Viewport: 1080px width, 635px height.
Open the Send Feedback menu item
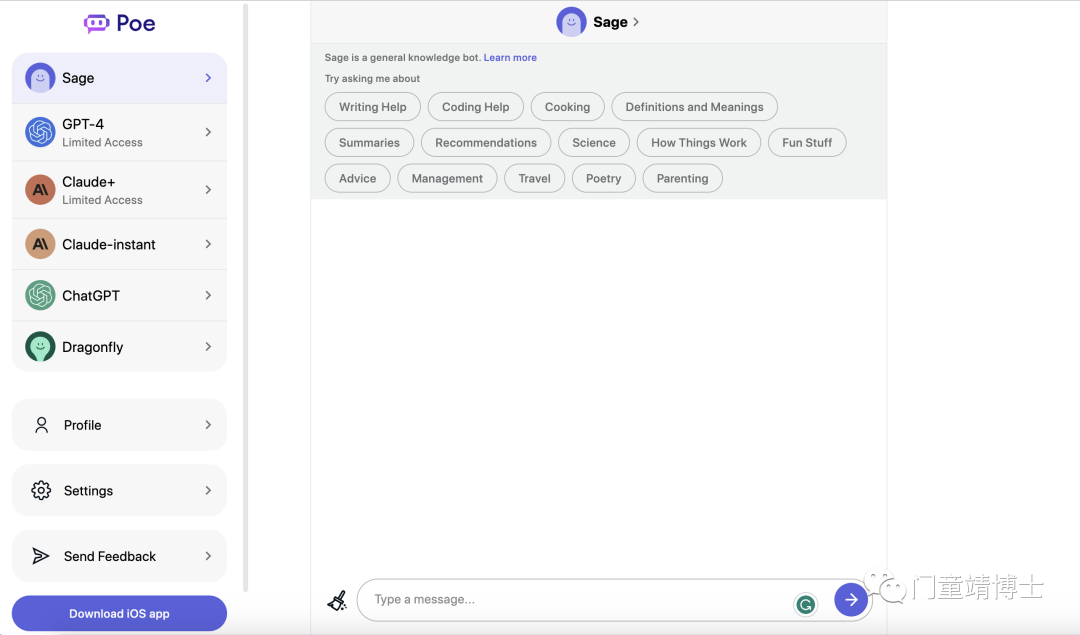pos(119,556)
